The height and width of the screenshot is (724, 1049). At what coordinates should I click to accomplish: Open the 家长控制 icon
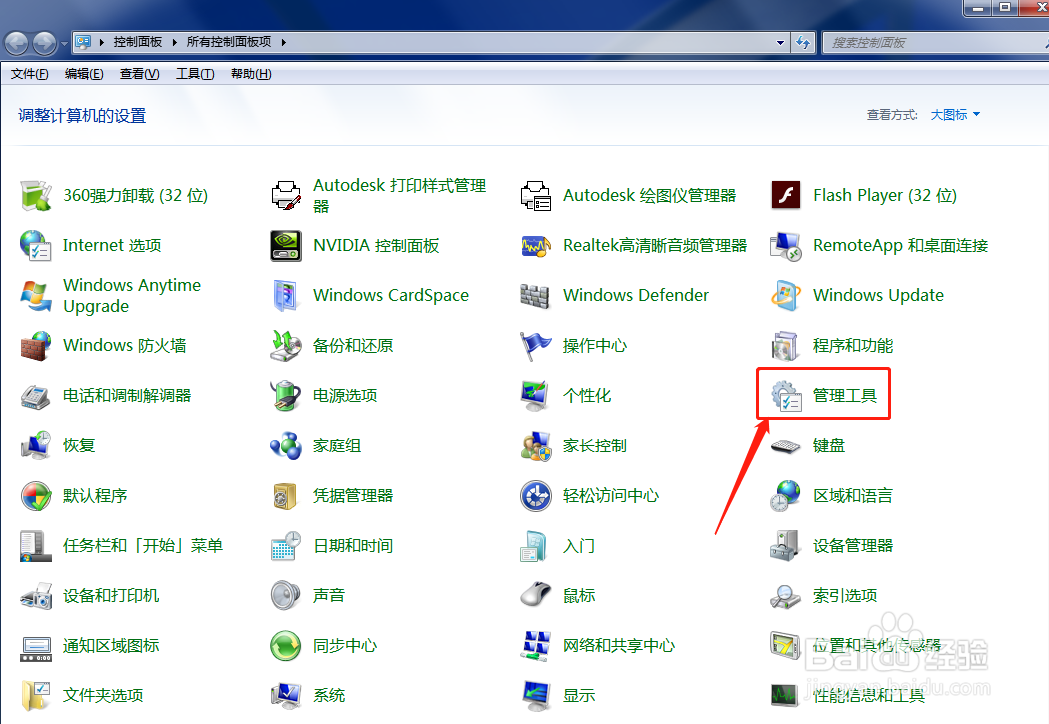[x=536, y=446]
